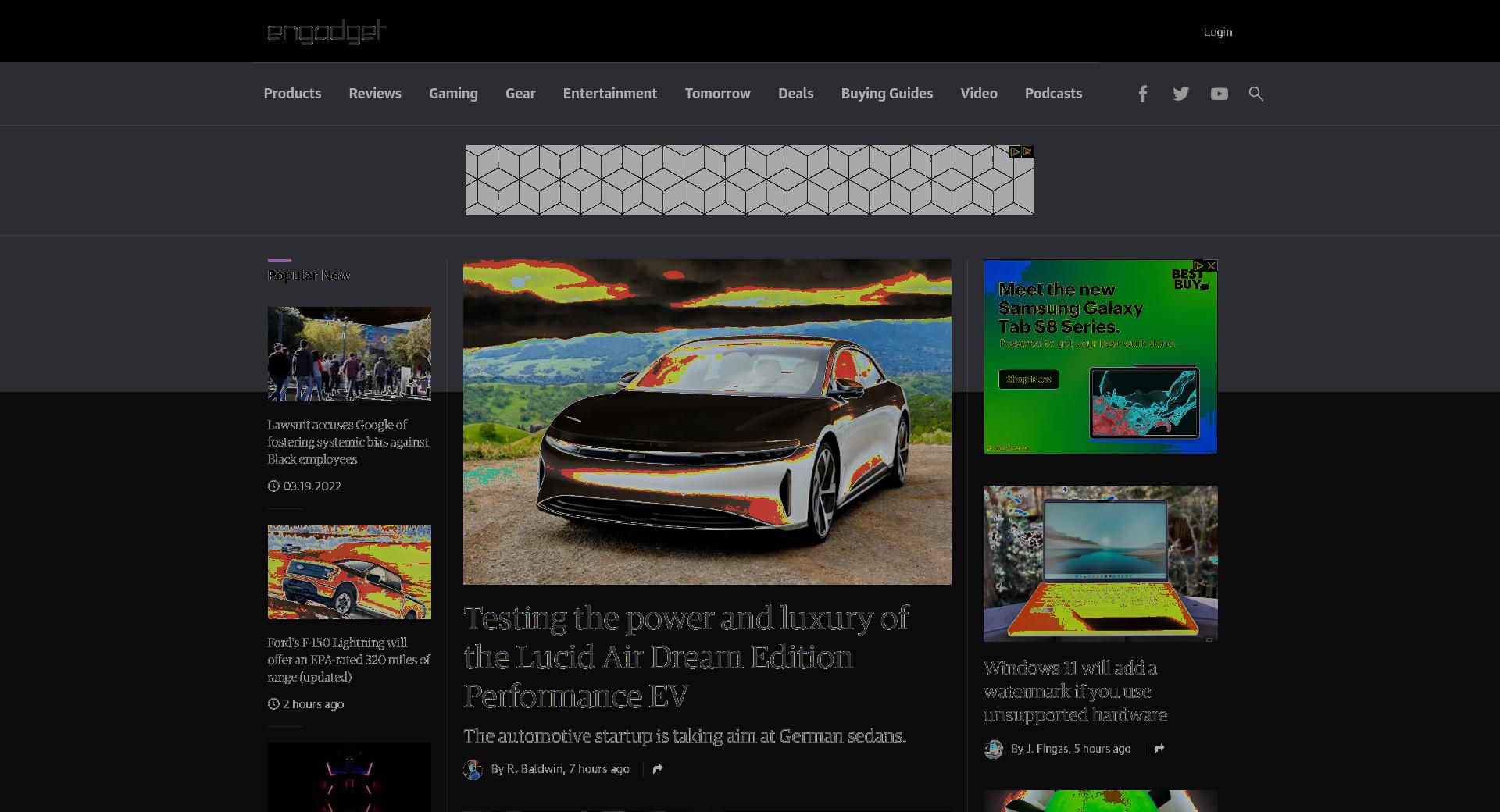
Task: Open the Podcasts section
Action: pyautogui.click(x=1053, y=94)
